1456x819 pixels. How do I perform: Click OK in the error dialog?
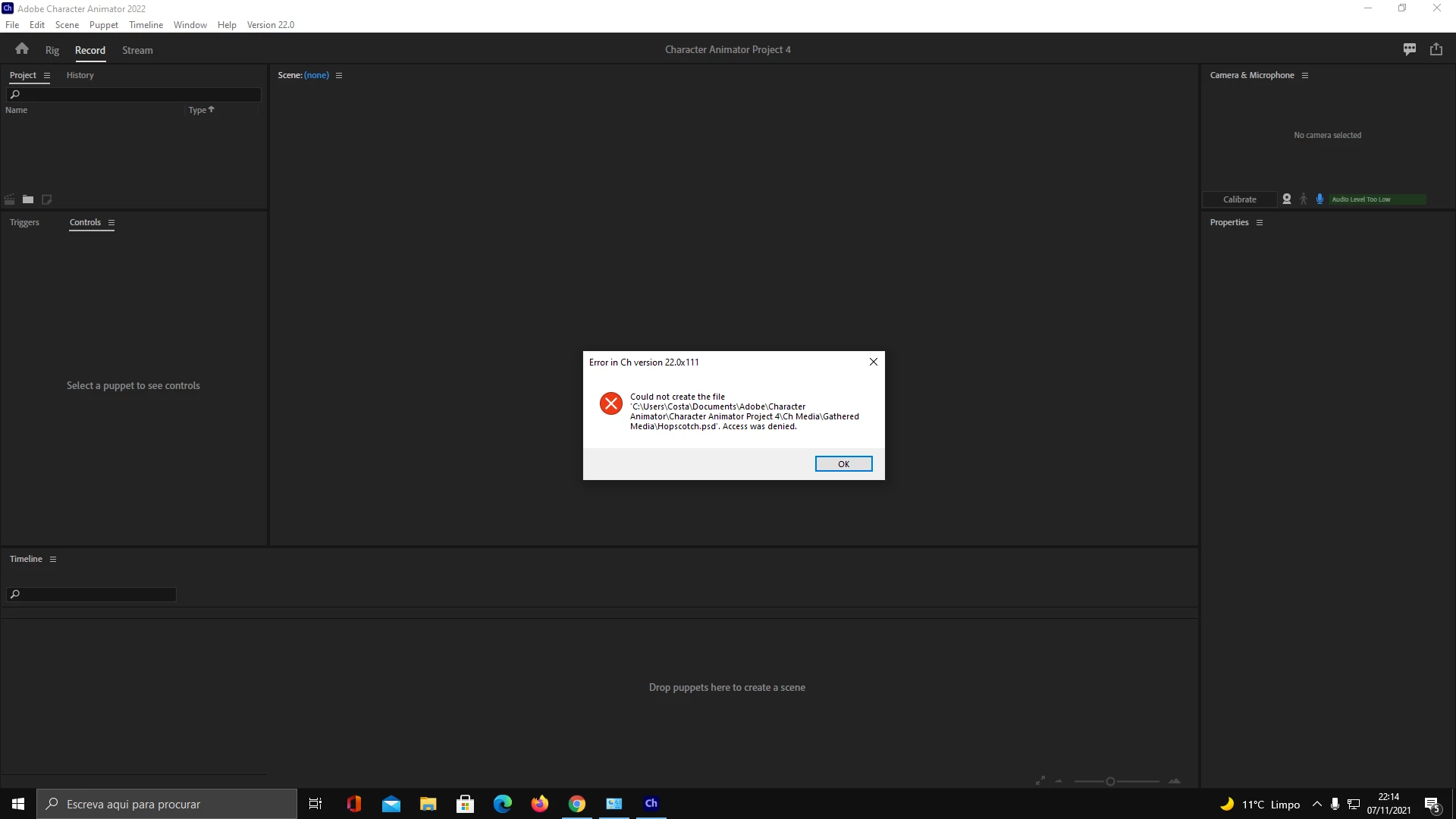click(x=843, y=464)
